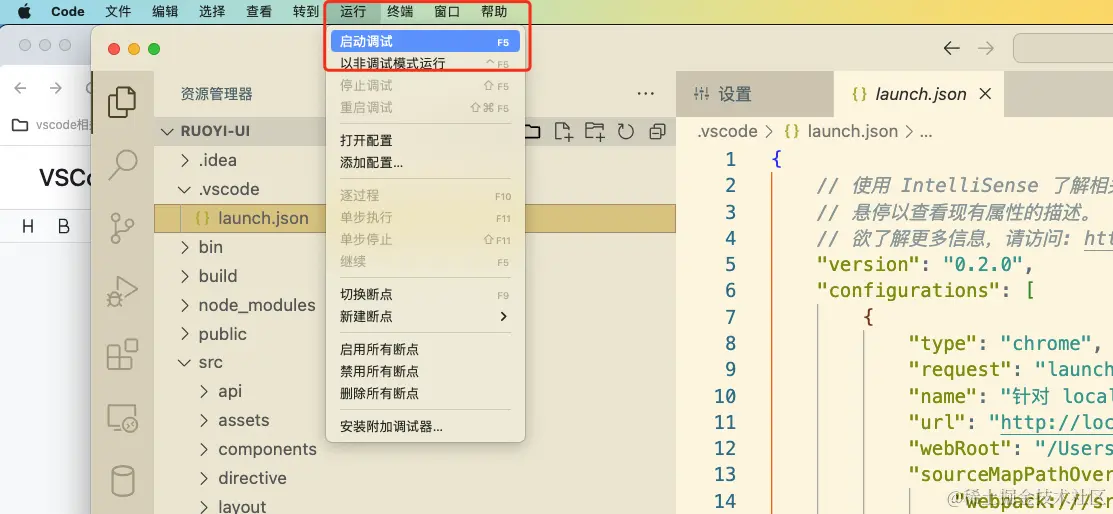Open Source Control view in activity bar

[x=122, y=228]
